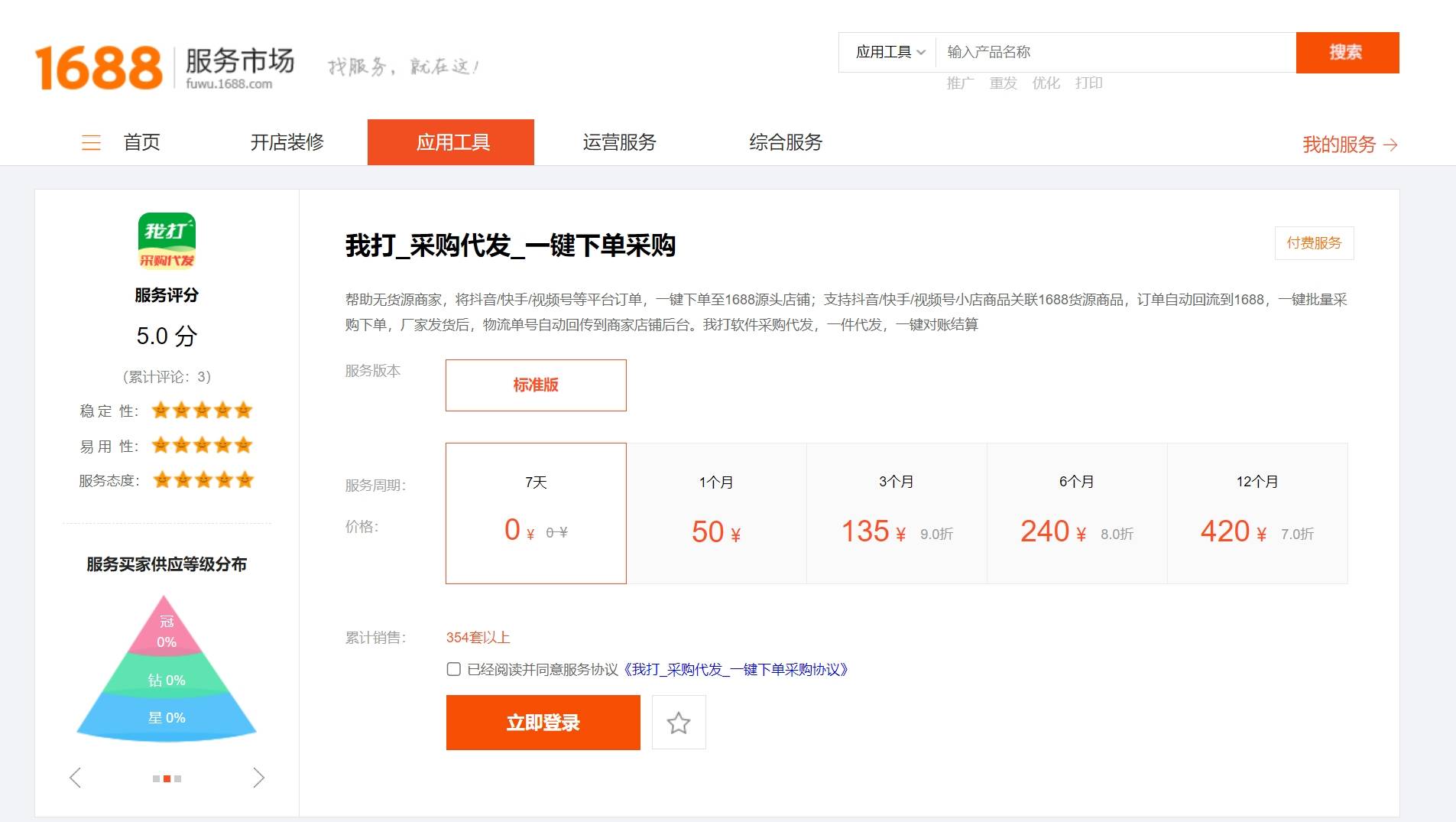Select the 7天 free trial period
Screen dimensions: 1456x822
(x=536, y=513)
